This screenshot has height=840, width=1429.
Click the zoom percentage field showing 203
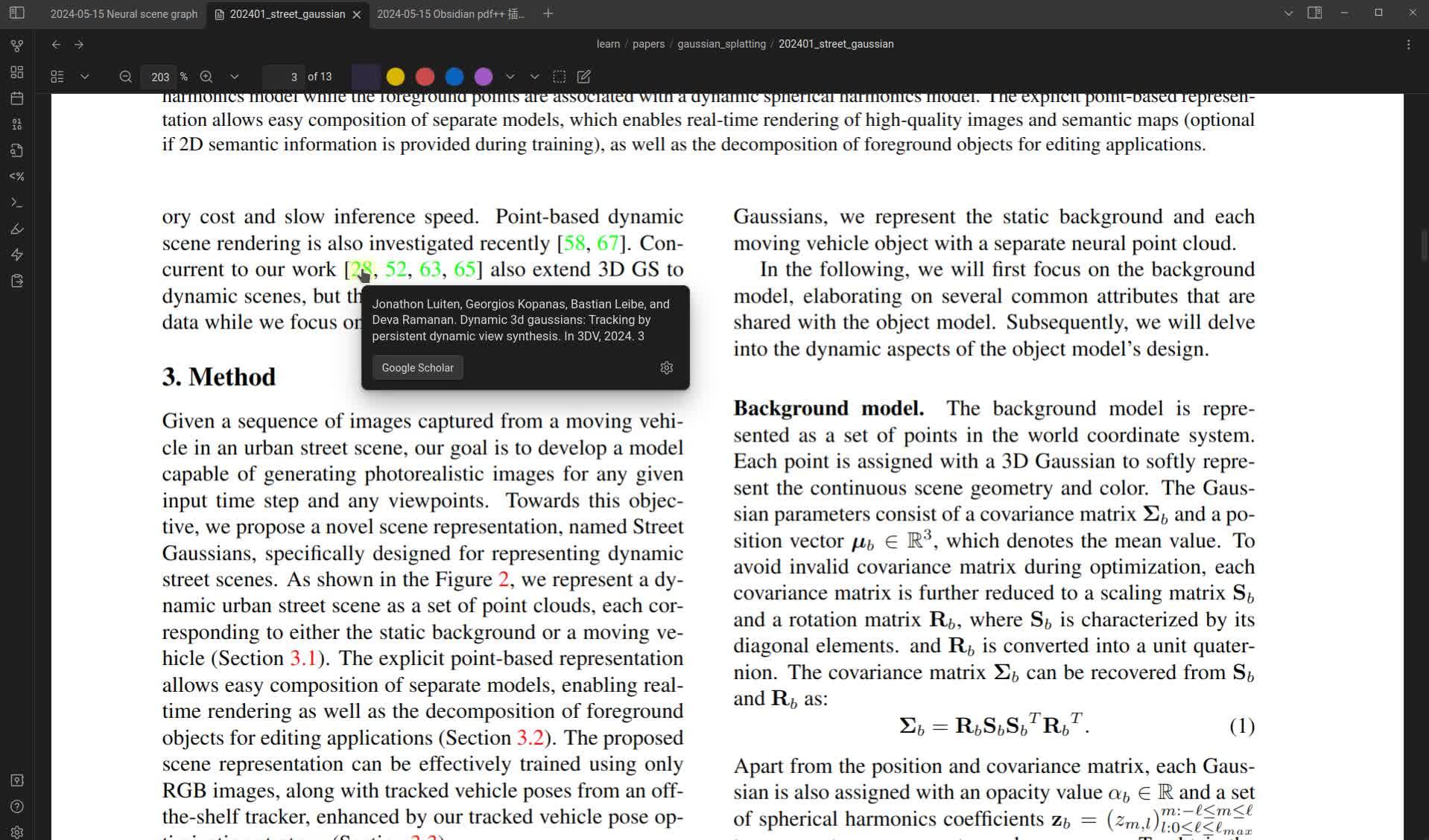[x=160, y=77]
